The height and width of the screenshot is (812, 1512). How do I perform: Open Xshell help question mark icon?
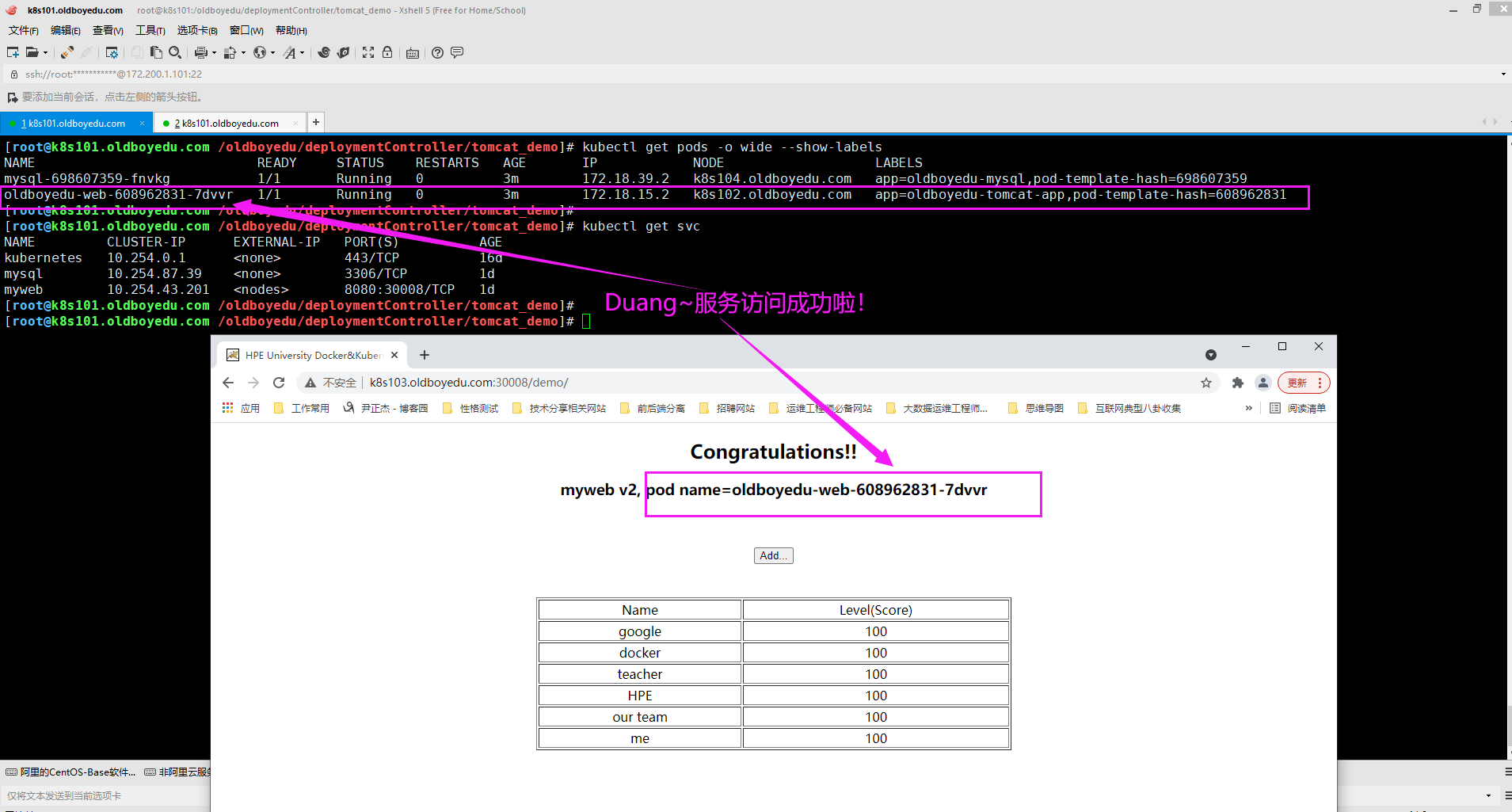pyautogui.click(x=437, y=52)
